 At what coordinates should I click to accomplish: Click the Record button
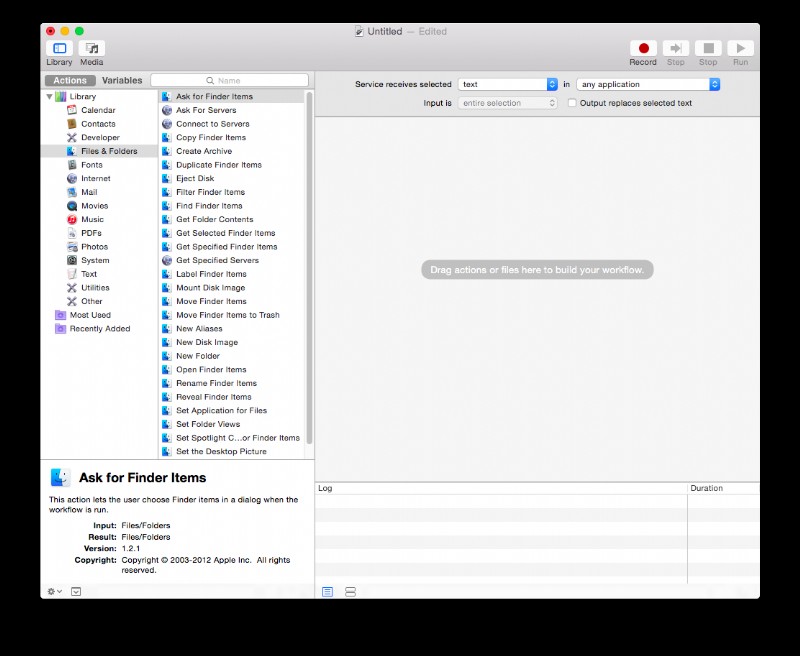point(643,47)
